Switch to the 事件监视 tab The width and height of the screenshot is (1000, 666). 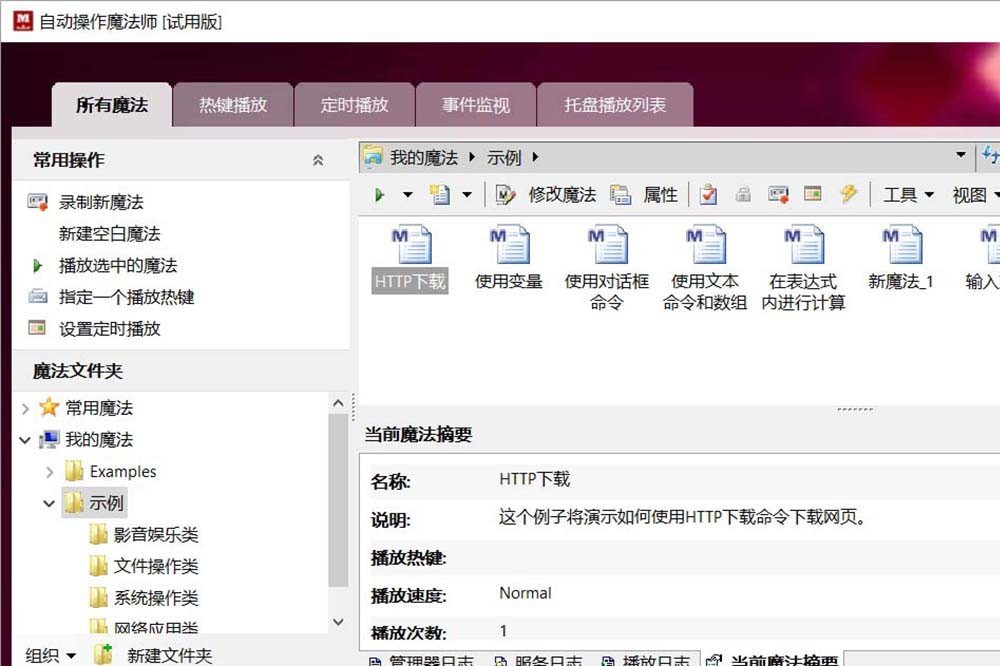point(476,105)
